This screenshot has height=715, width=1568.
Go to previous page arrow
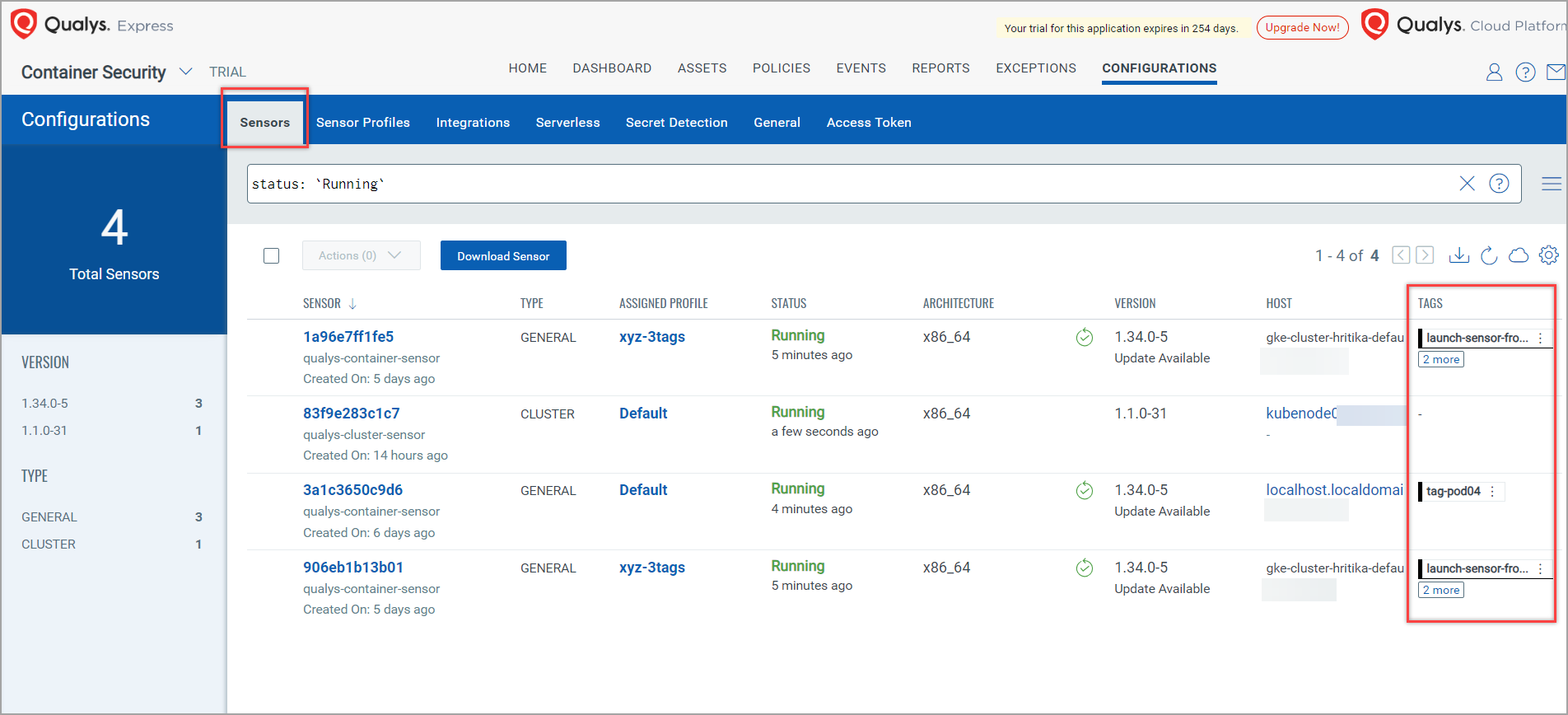tap(1401, 255)
